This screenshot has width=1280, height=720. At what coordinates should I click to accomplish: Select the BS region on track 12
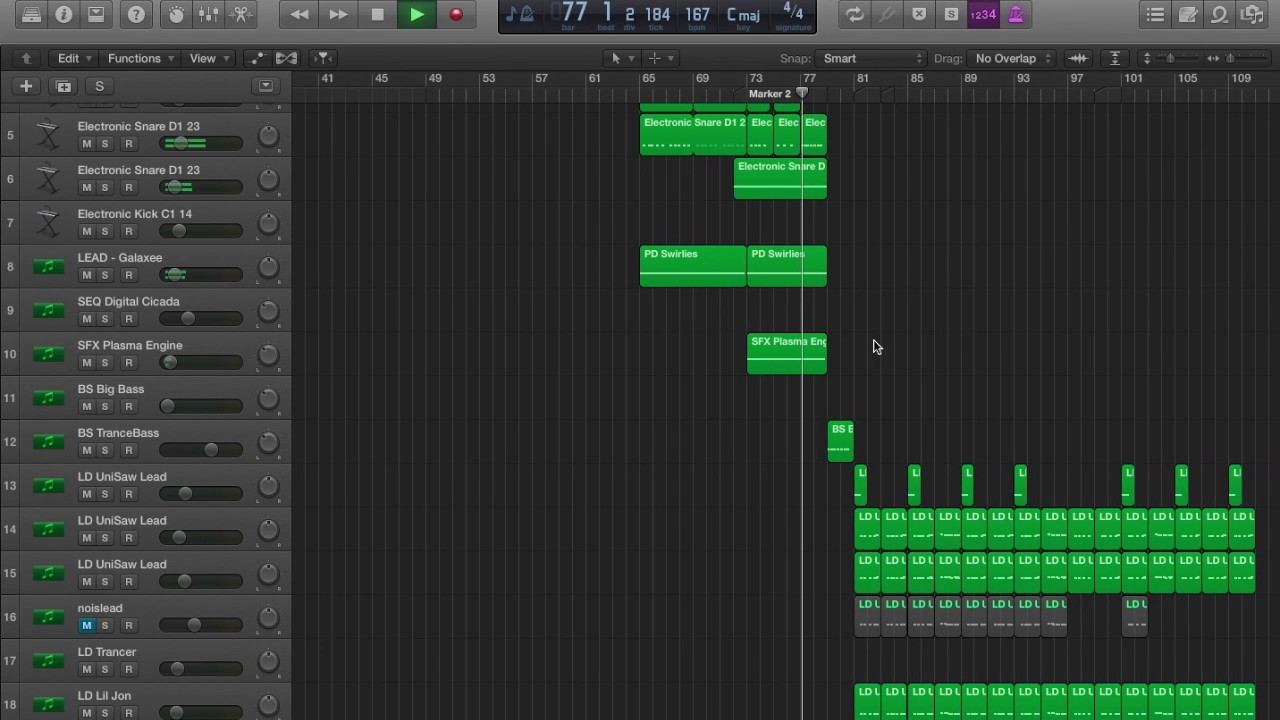[x=841, y=442]
